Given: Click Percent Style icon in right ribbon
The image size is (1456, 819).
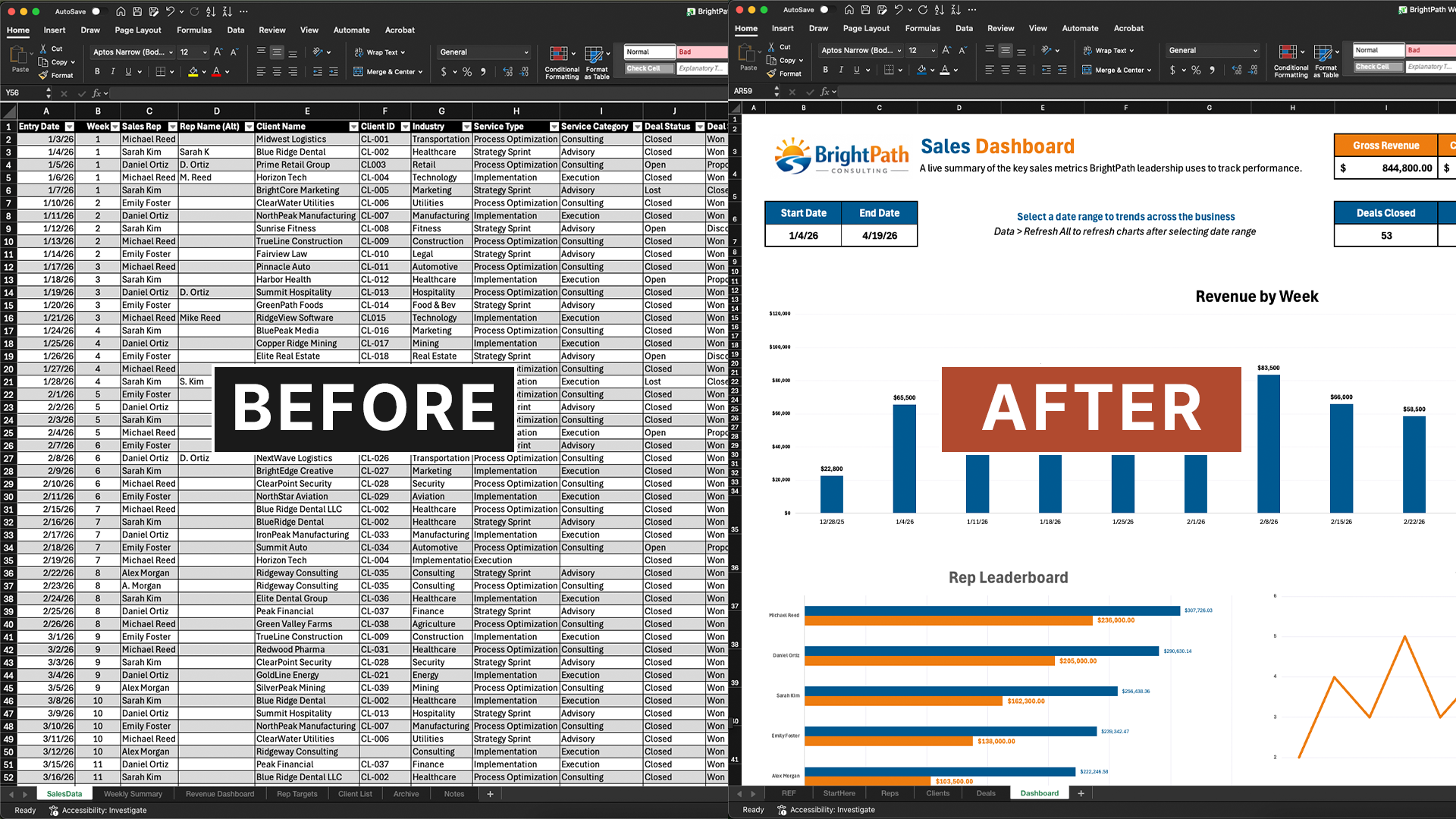Looking at the screenshot, I should [x=1196, y=70].
